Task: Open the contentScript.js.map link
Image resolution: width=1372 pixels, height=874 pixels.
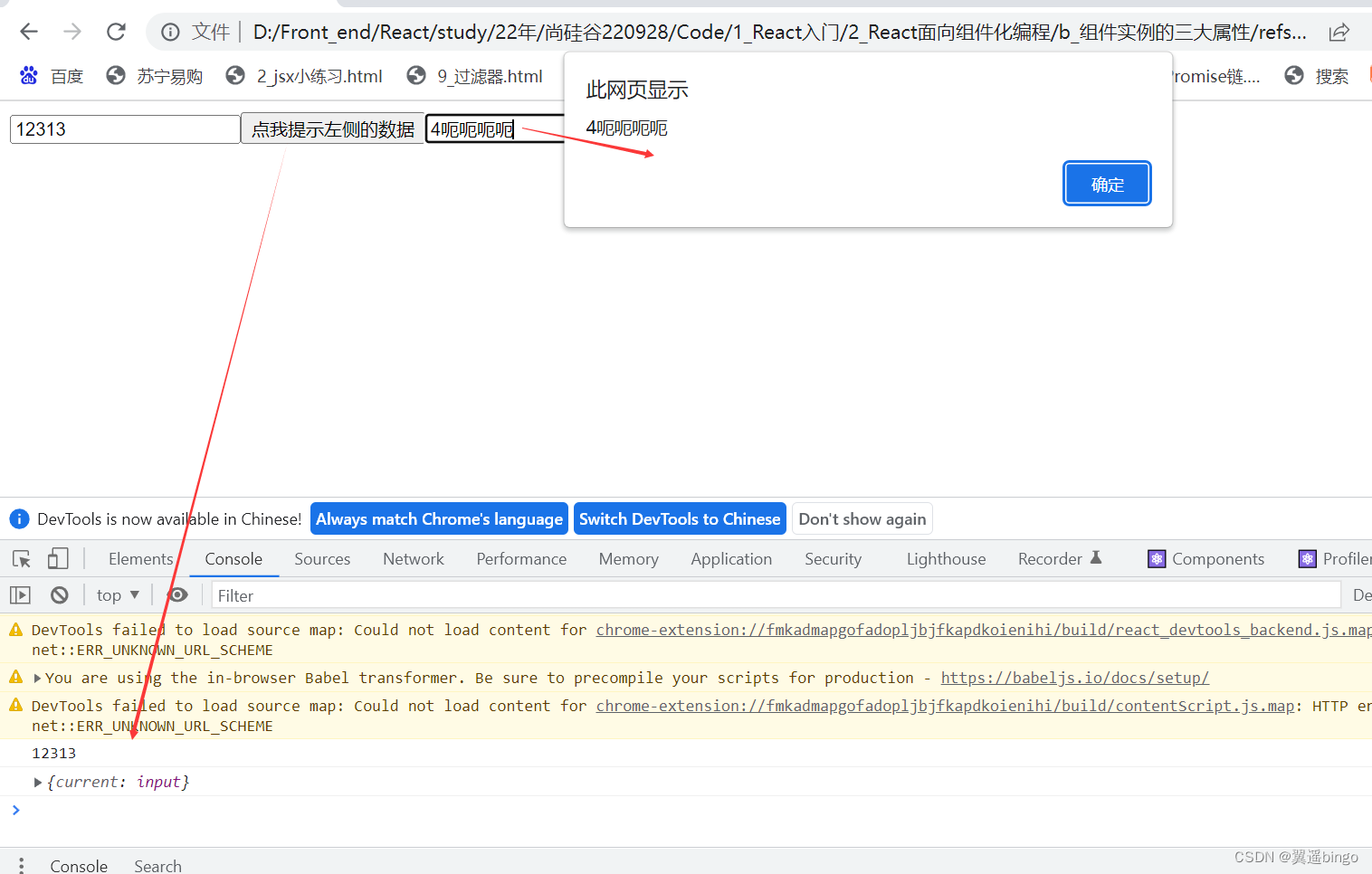Action: [945, 706]
